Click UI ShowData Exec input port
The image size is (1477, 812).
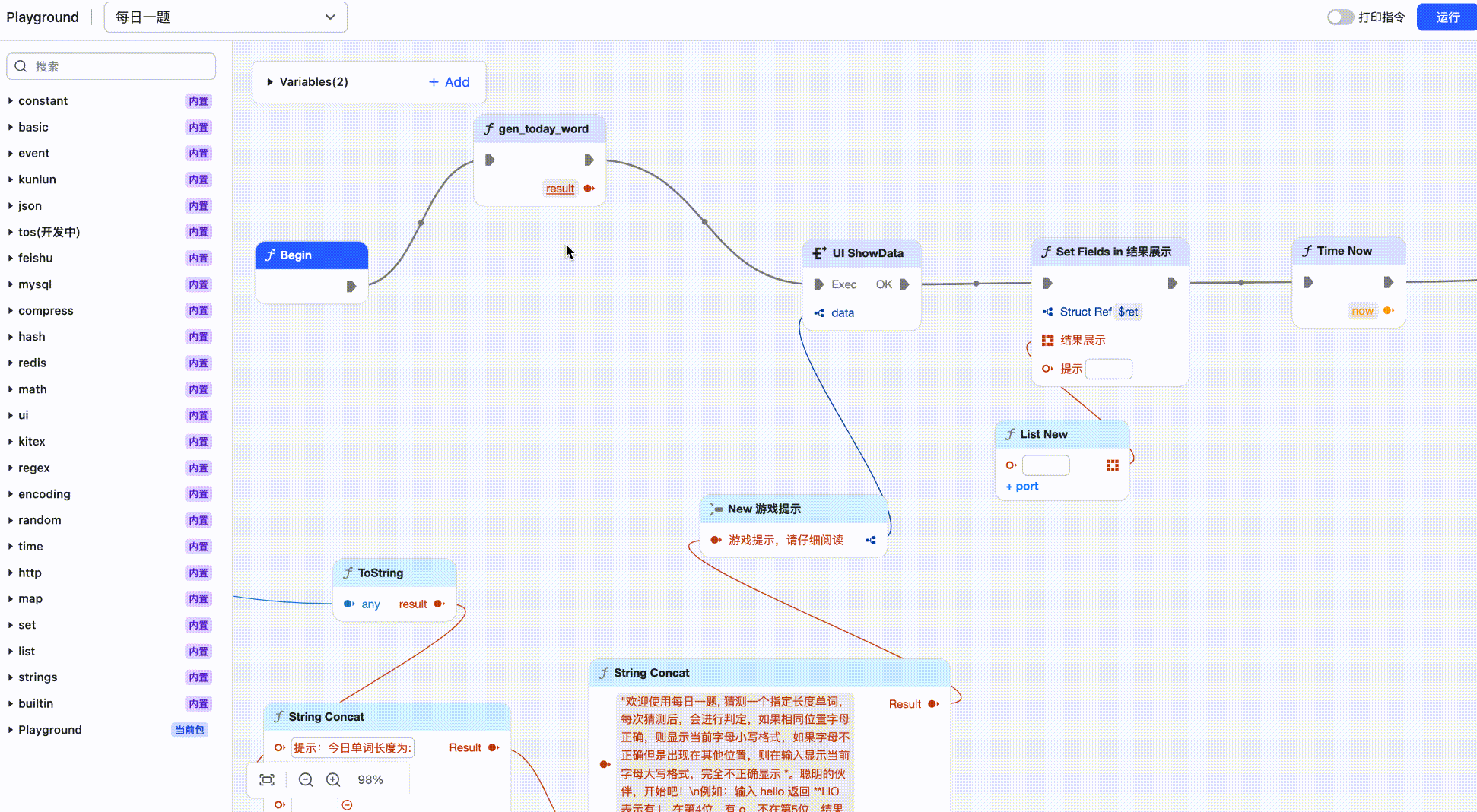(818, 284)
